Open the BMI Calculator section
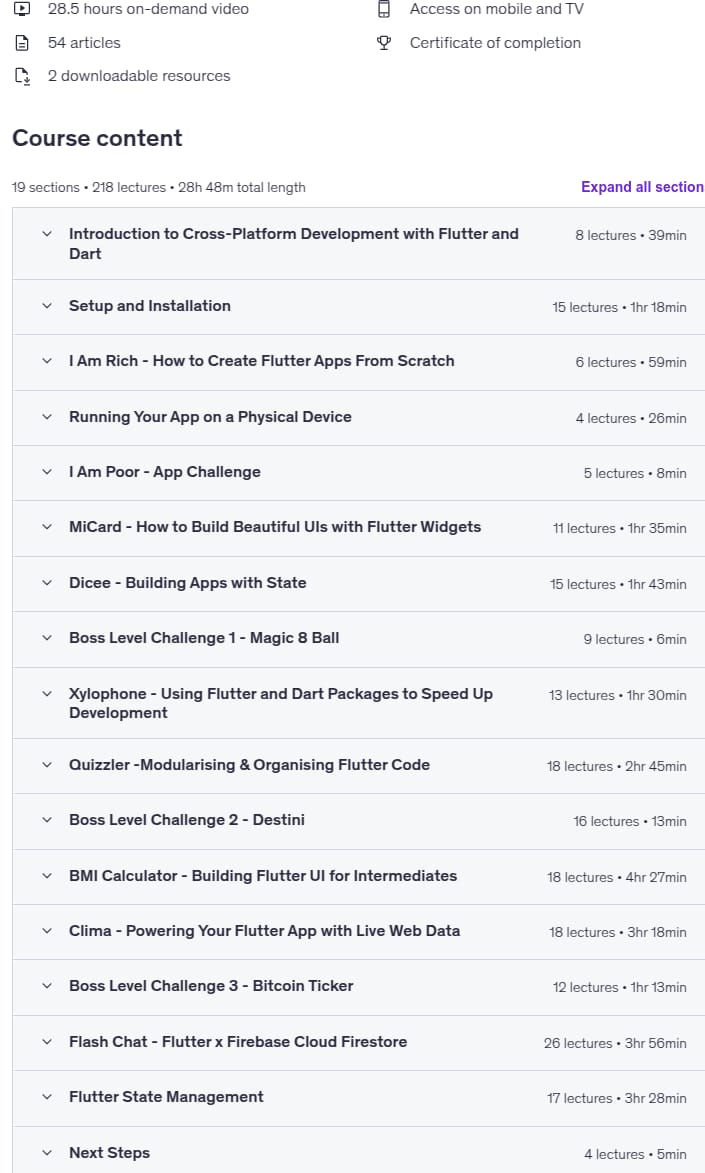 263,875
